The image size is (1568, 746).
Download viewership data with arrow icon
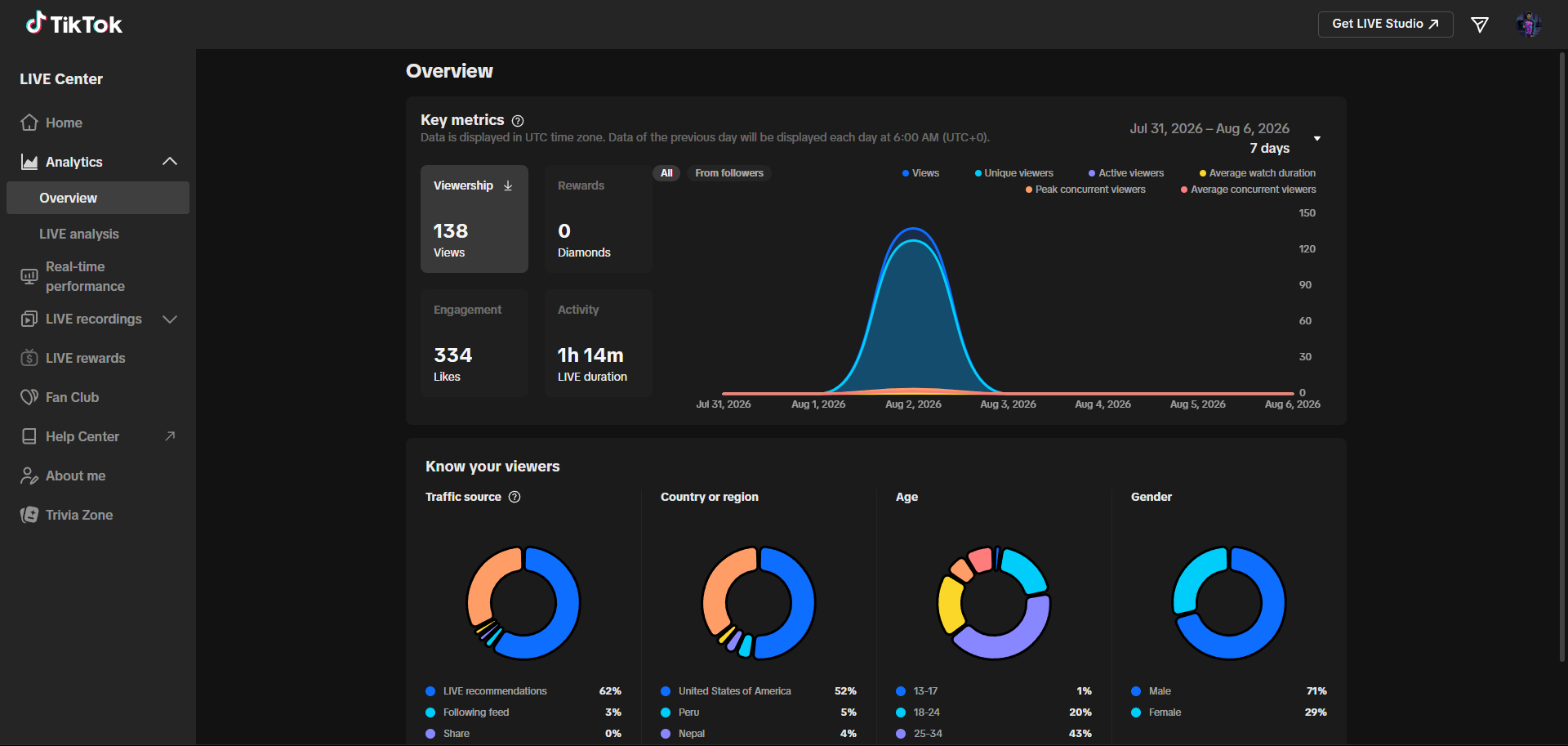pos(508,186)
